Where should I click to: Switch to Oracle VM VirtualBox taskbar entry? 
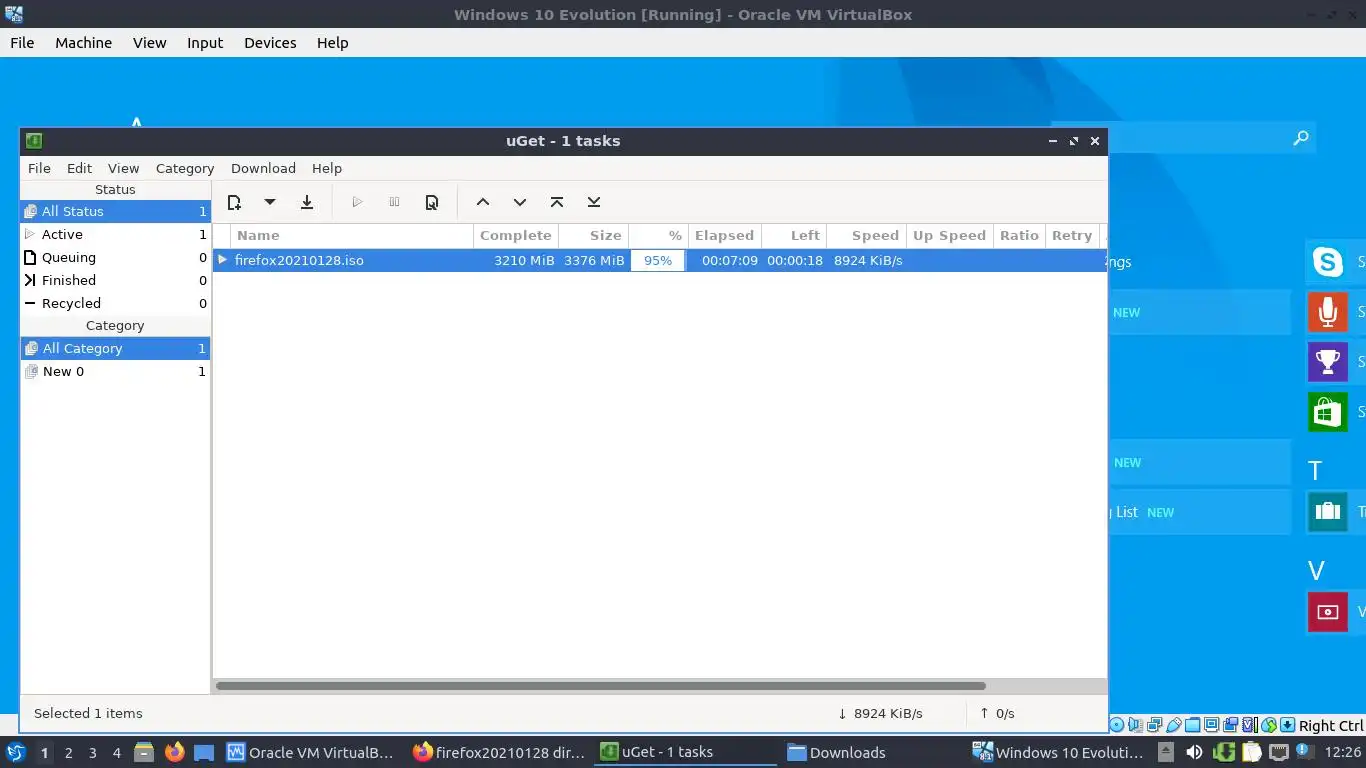310,752
